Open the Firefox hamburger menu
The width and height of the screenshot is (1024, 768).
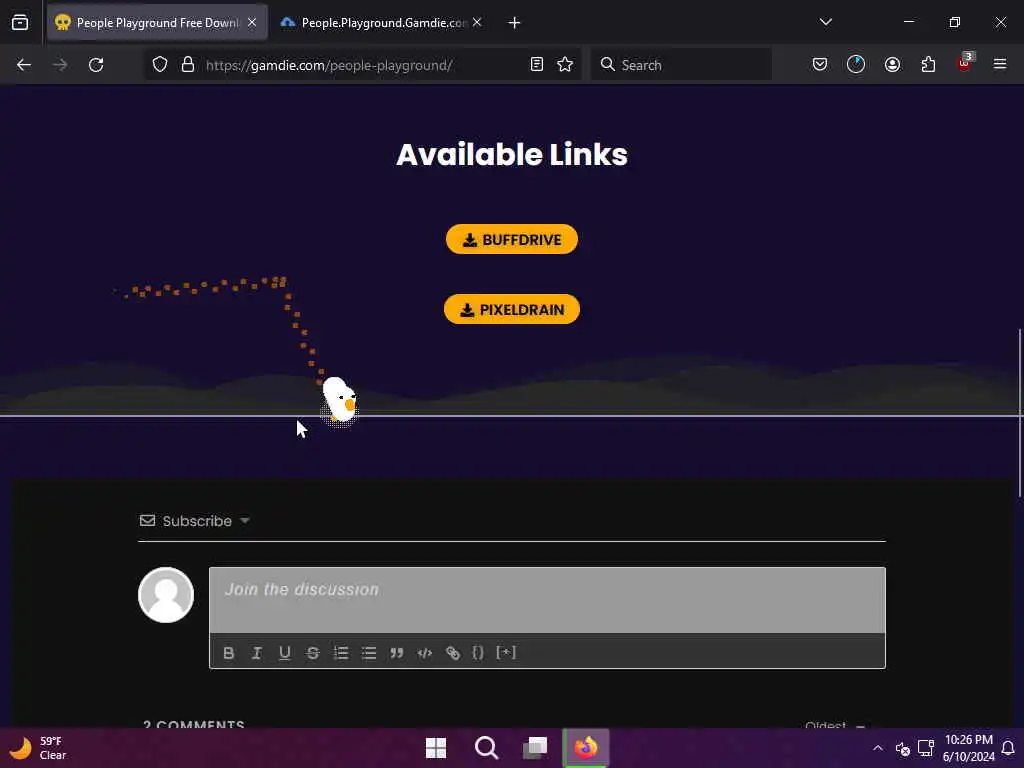pos(1000,65)
